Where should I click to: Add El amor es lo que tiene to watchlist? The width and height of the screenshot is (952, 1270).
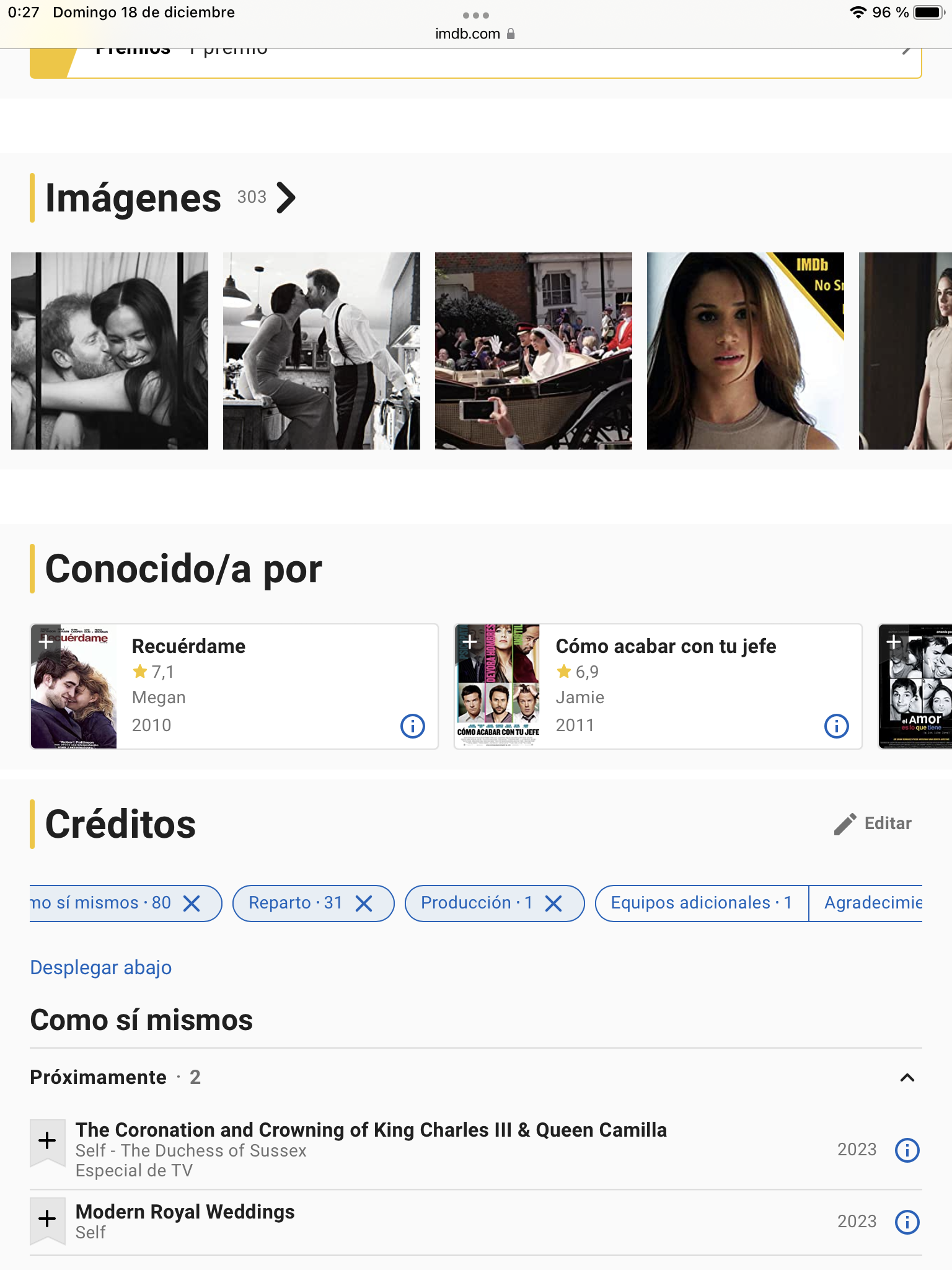coord(894,642)
